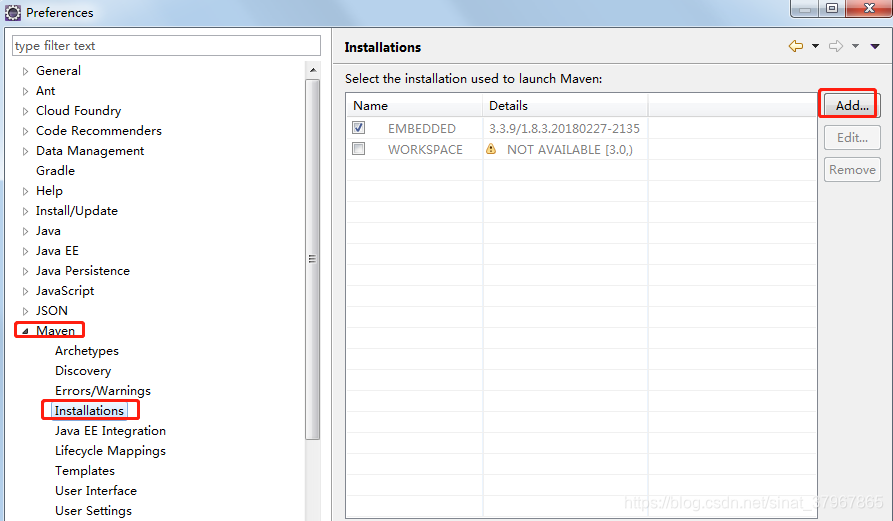Open the Installations page view menu
The width and height of the screenshot is (893, 521).
[875, 47]
